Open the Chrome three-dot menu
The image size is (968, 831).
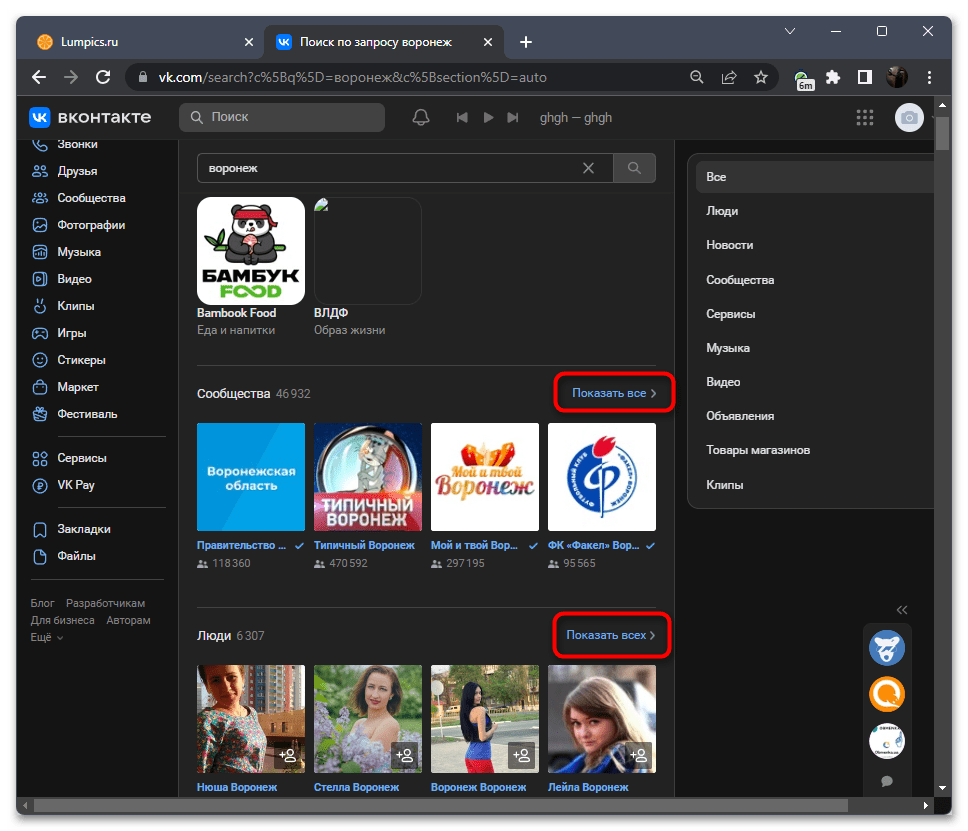pos(929,77)
